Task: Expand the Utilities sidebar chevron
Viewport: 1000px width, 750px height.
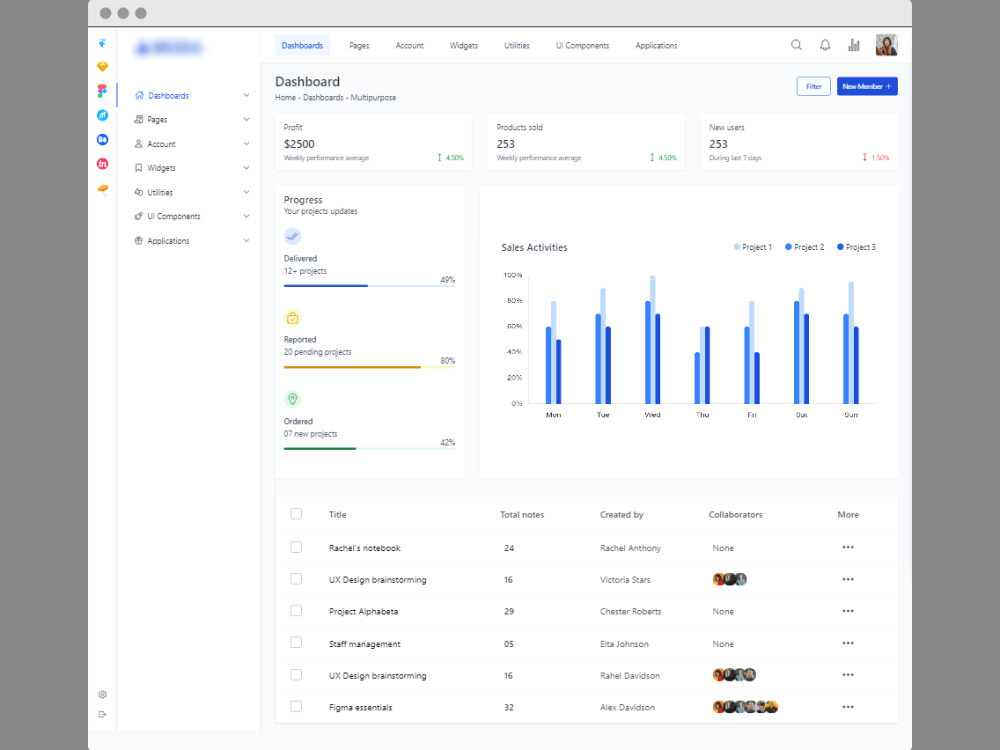Action: tap(246, 192)
